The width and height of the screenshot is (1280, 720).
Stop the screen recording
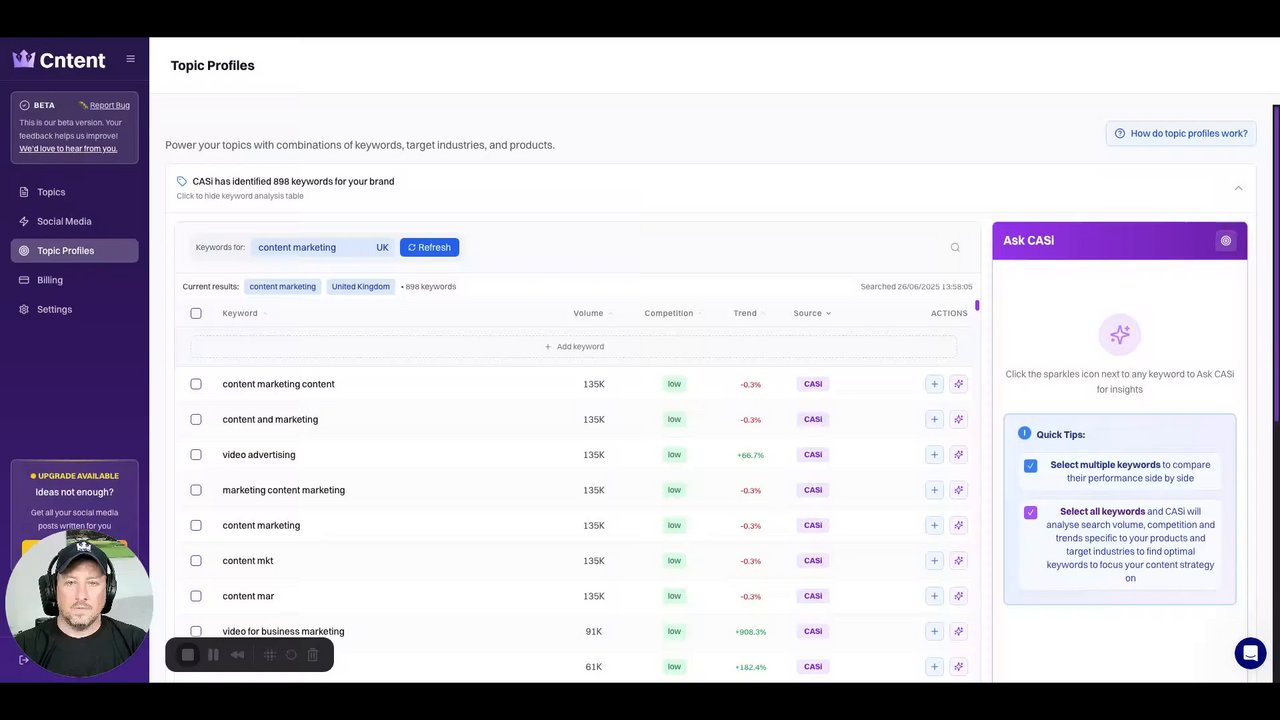(187, 655)
